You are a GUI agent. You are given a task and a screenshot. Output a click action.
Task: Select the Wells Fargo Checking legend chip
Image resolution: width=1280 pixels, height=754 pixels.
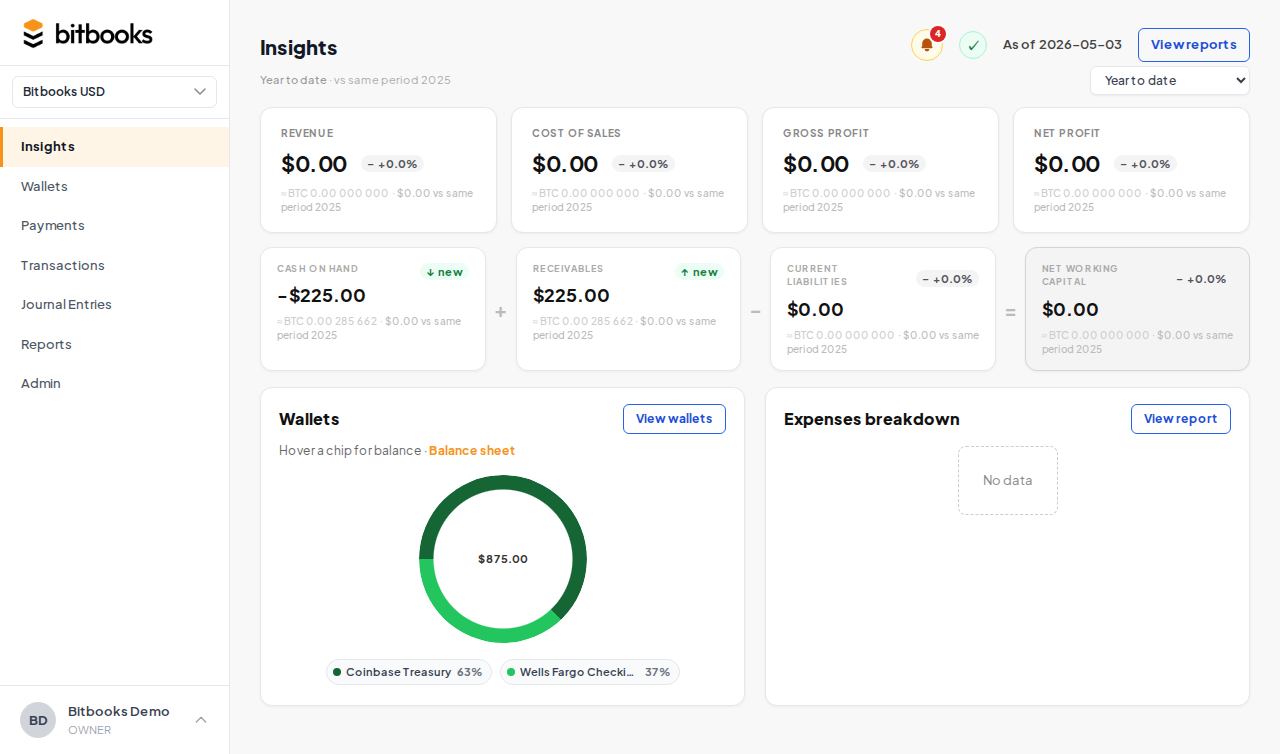tap(590, 672)
